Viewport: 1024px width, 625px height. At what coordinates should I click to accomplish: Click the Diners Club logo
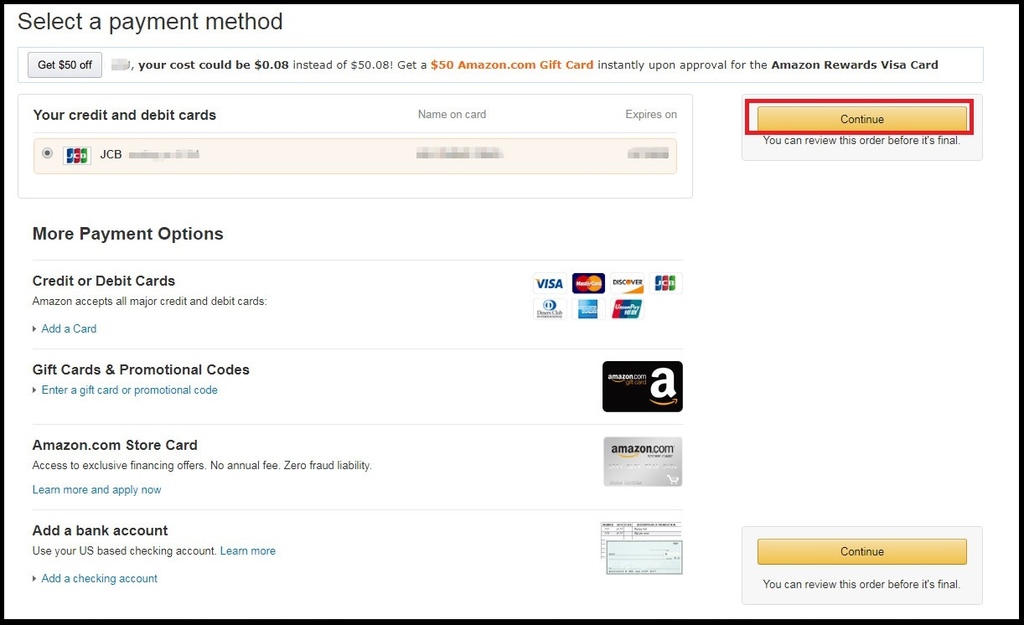click(549, 309)
